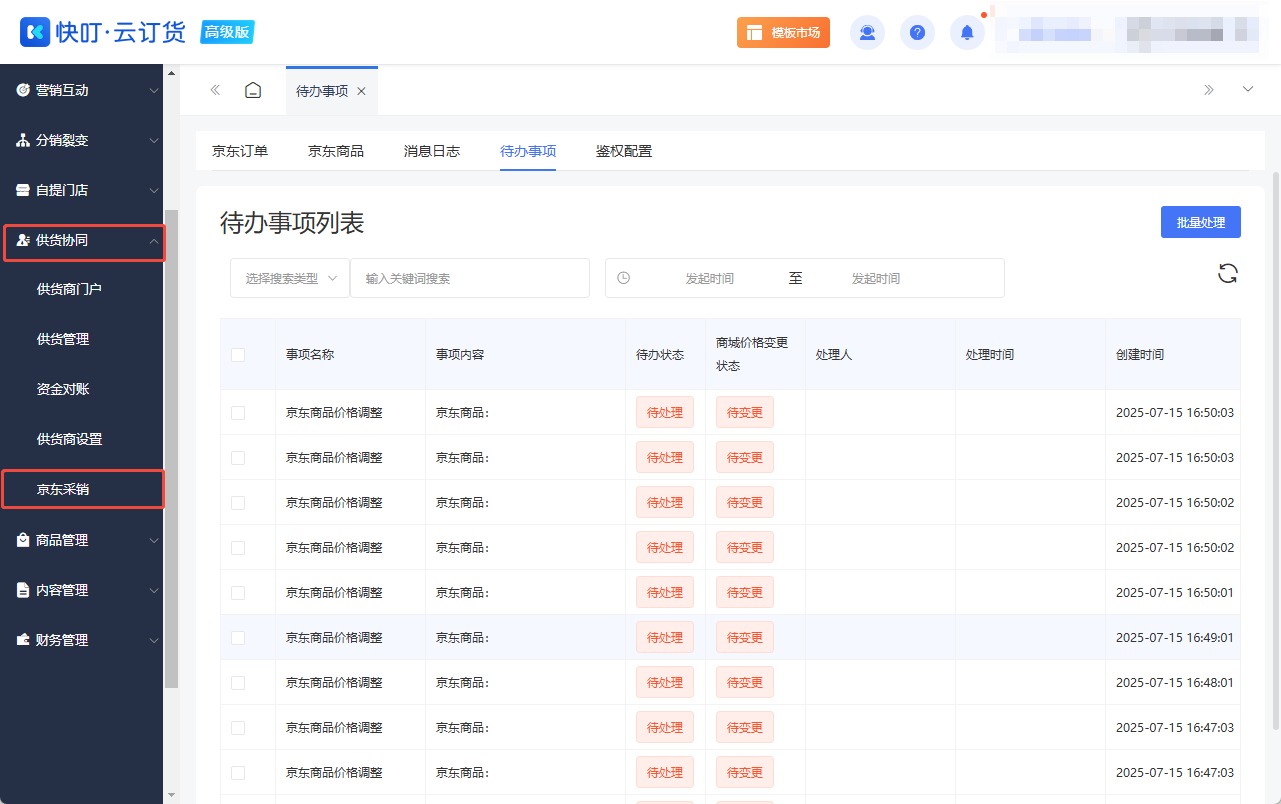Open 资金对账 in sidebar
This screenshot has width=1281, height=804.
click(x=63, y=389)
